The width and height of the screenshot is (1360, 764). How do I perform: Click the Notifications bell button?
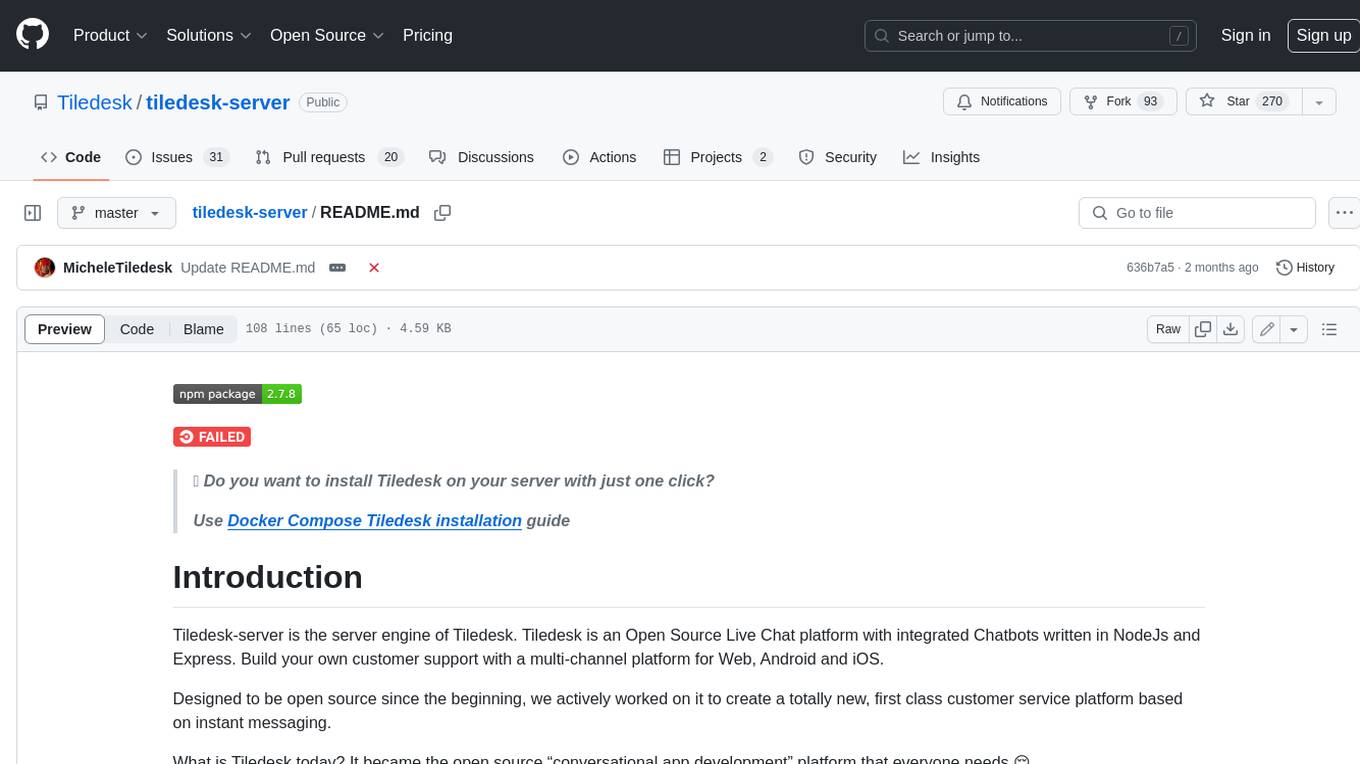[1002, 102]
